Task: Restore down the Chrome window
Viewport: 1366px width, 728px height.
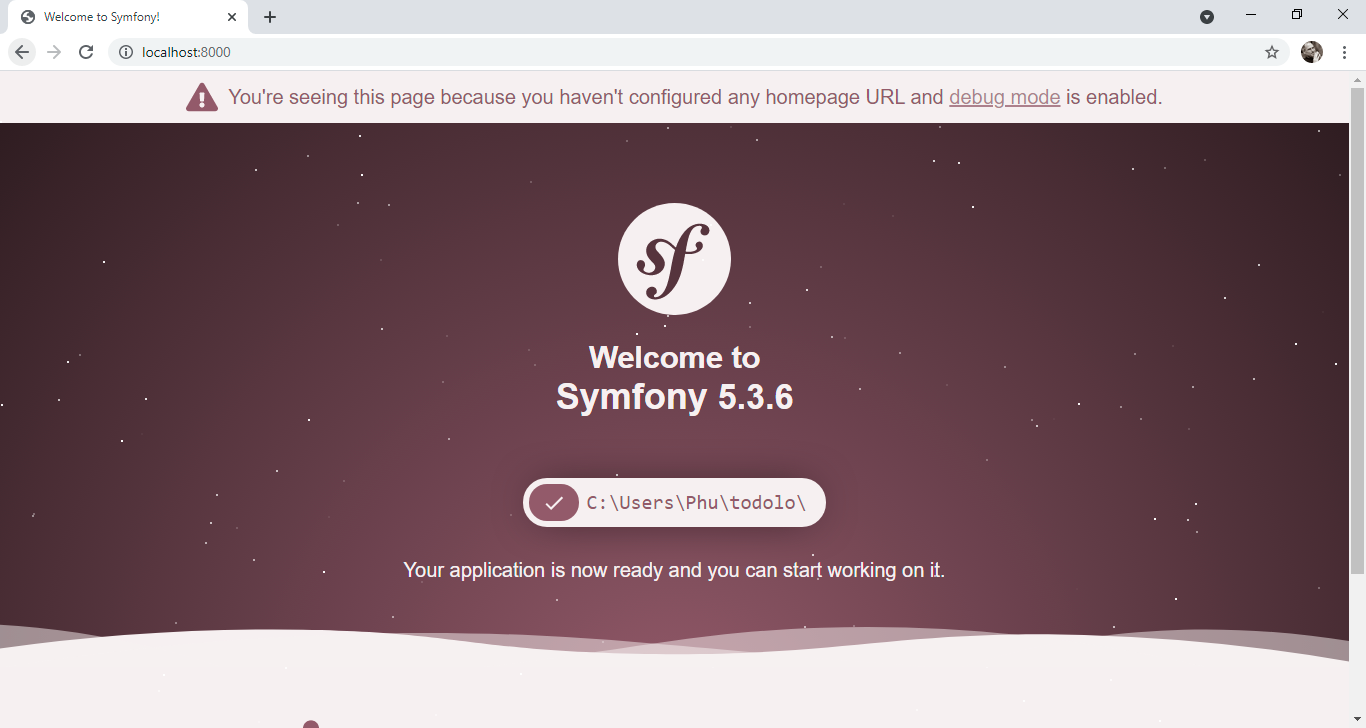Action: coord(1297,15)
